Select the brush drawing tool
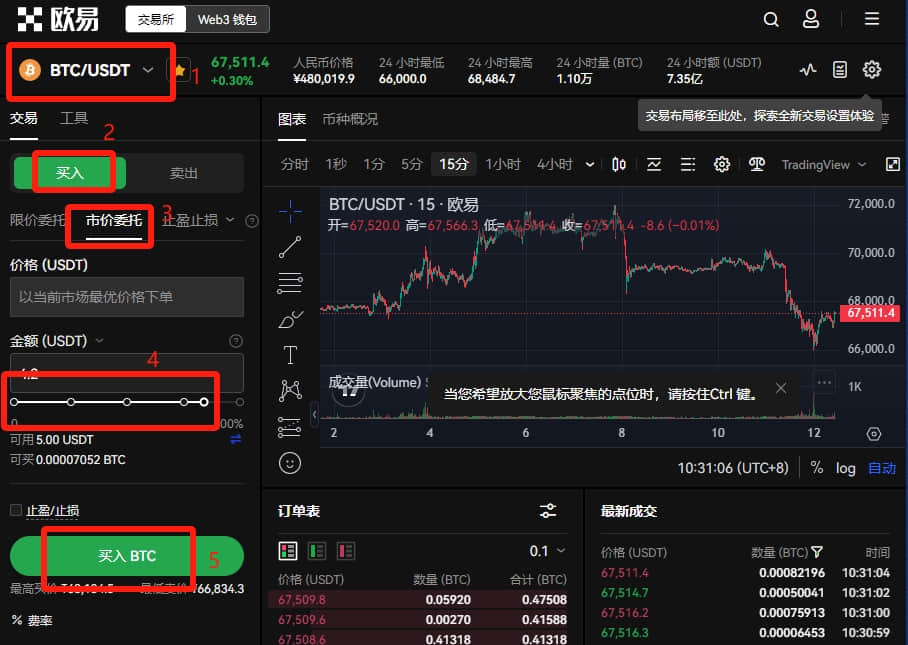 (290, 319)
